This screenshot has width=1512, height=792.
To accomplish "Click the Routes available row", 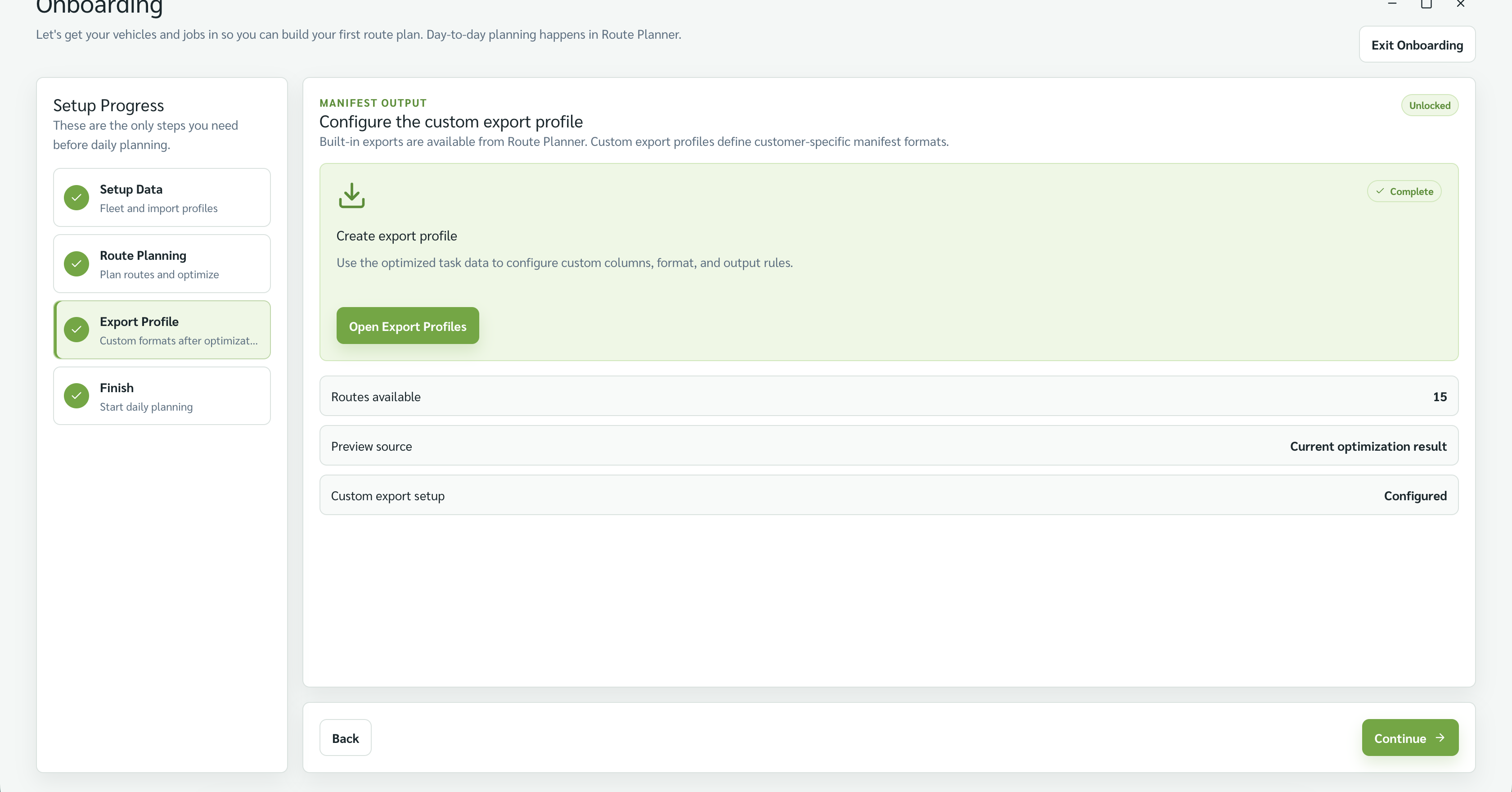I will pos(889,396).
